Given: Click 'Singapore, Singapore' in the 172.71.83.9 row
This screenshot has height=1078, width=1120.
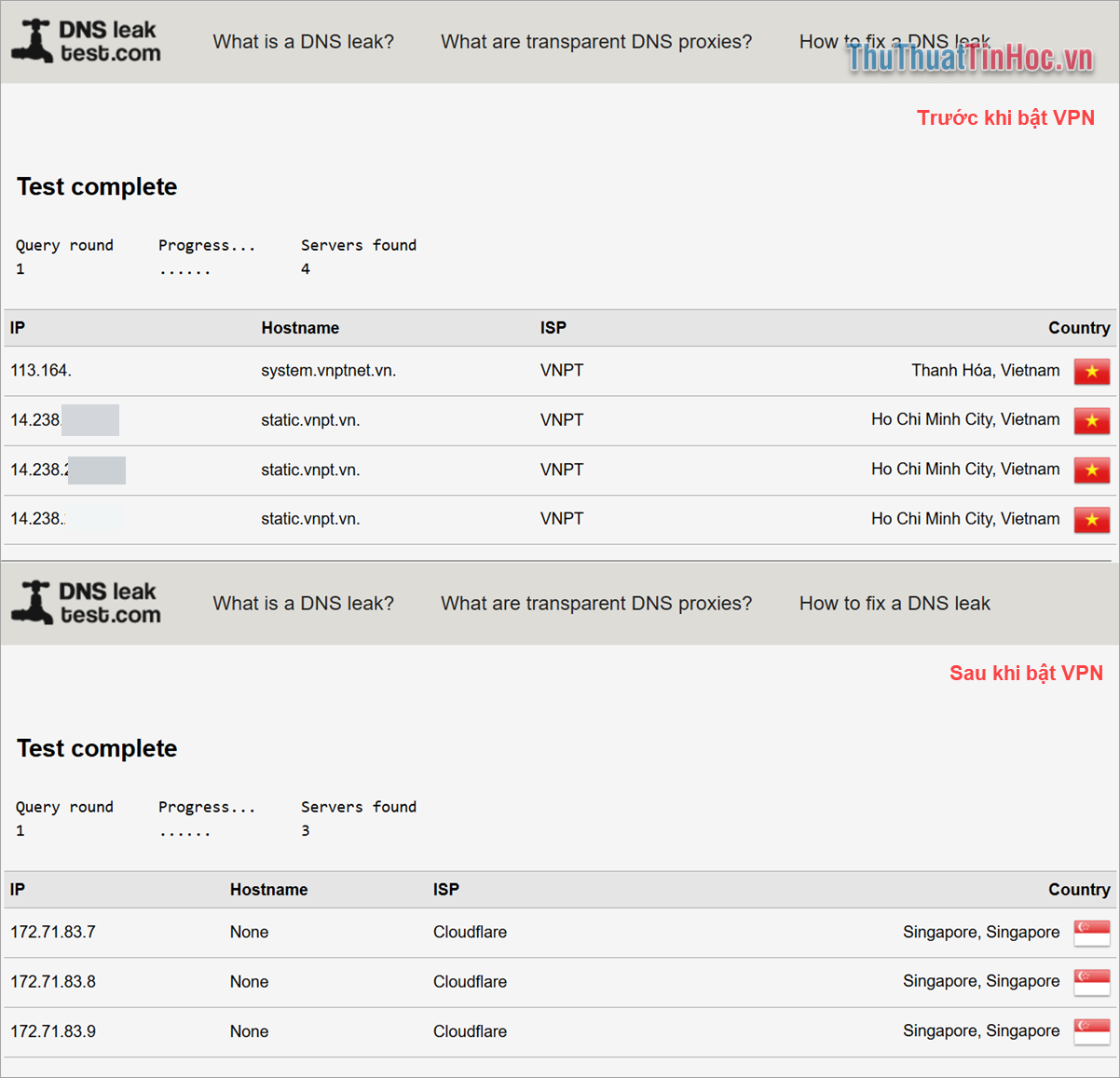Looking at the screenshot, I should [x=981, y=1031].
